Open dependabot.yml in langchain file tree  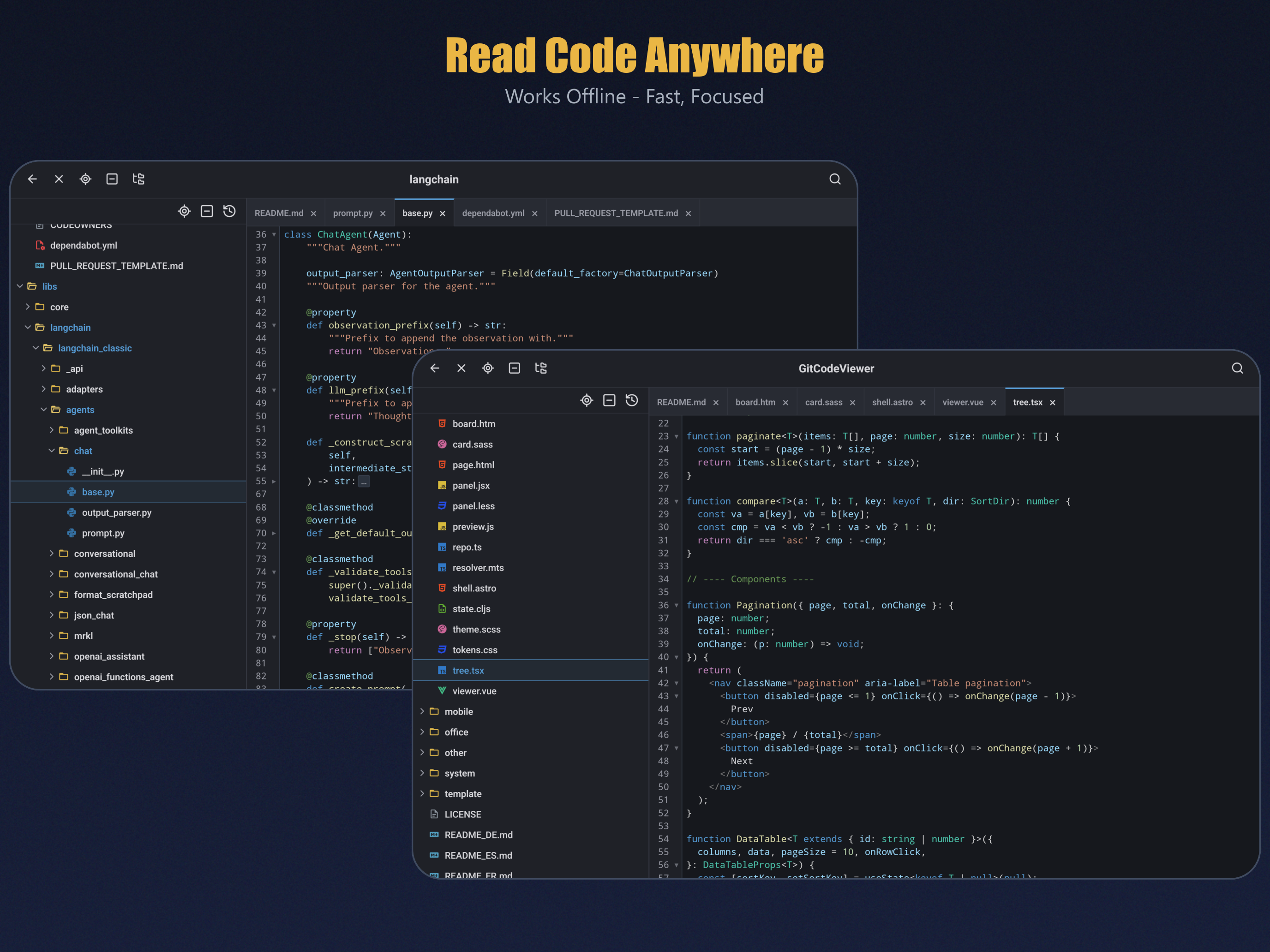pos(129,245)
